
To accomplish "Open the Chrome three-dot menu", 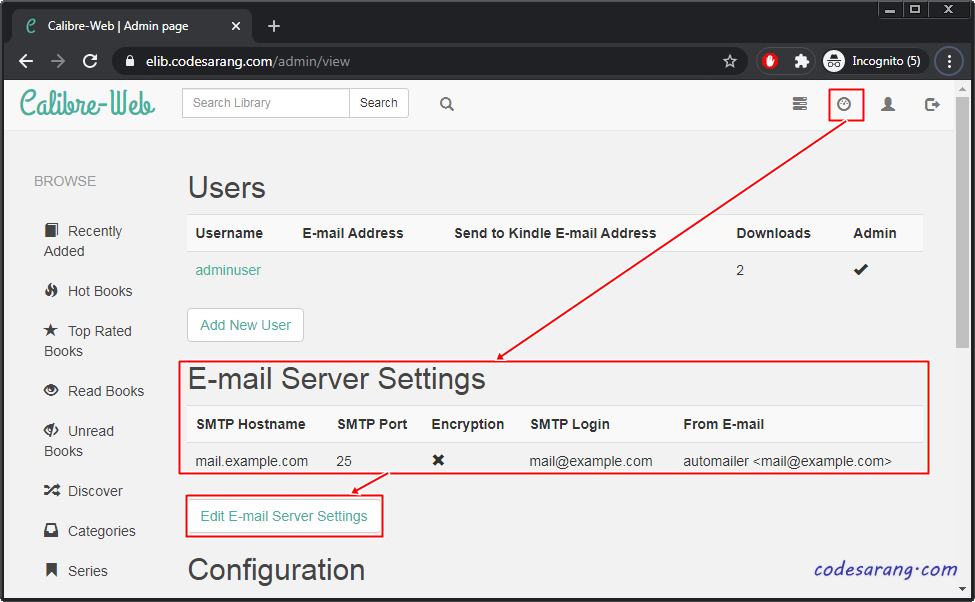I will coord(949,61).
